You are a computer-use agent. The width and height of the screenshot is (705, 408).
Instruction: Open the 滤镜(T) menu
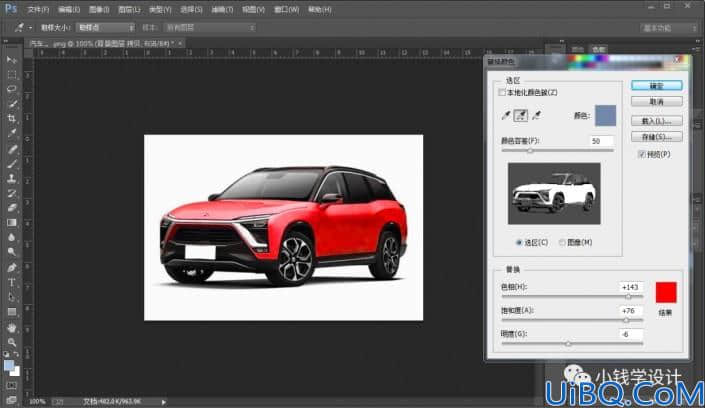point(222,9)
